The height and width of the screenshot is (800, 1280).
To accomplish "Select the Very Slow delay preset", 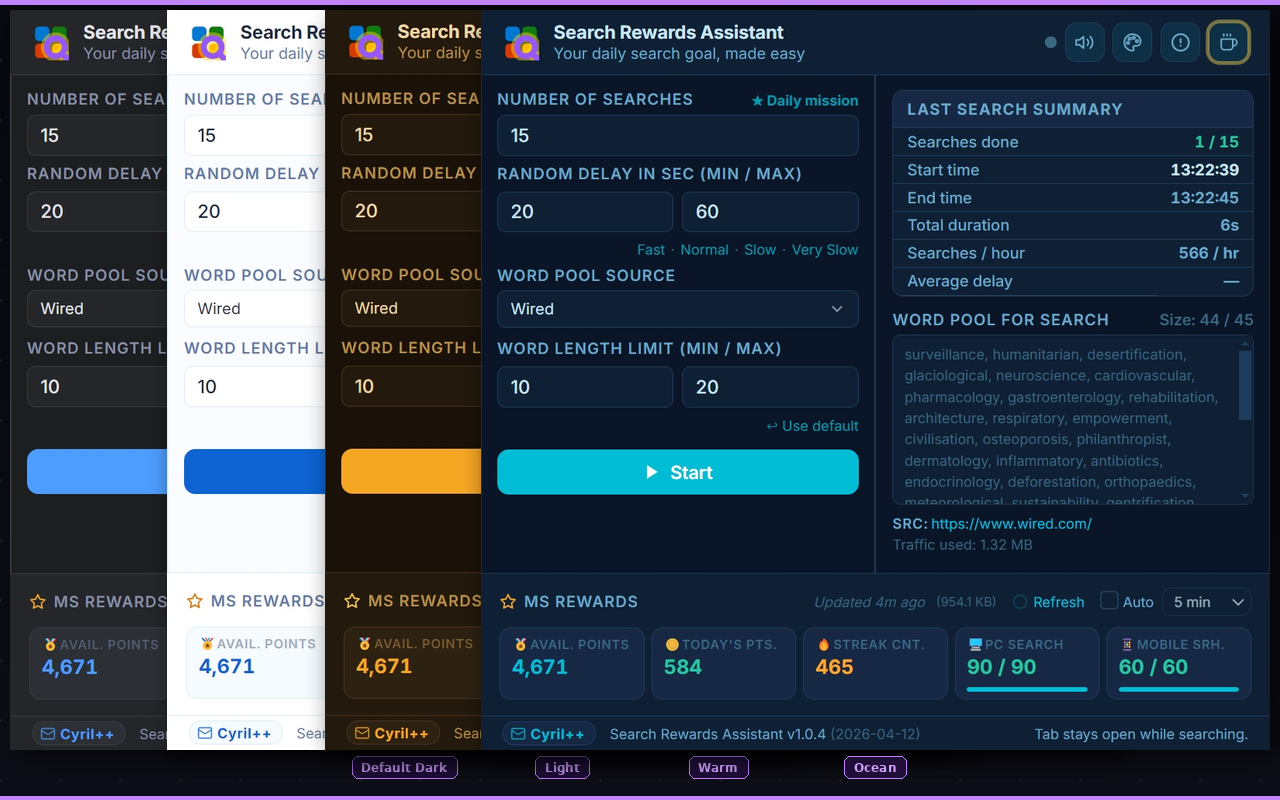I will coord(825,250).
